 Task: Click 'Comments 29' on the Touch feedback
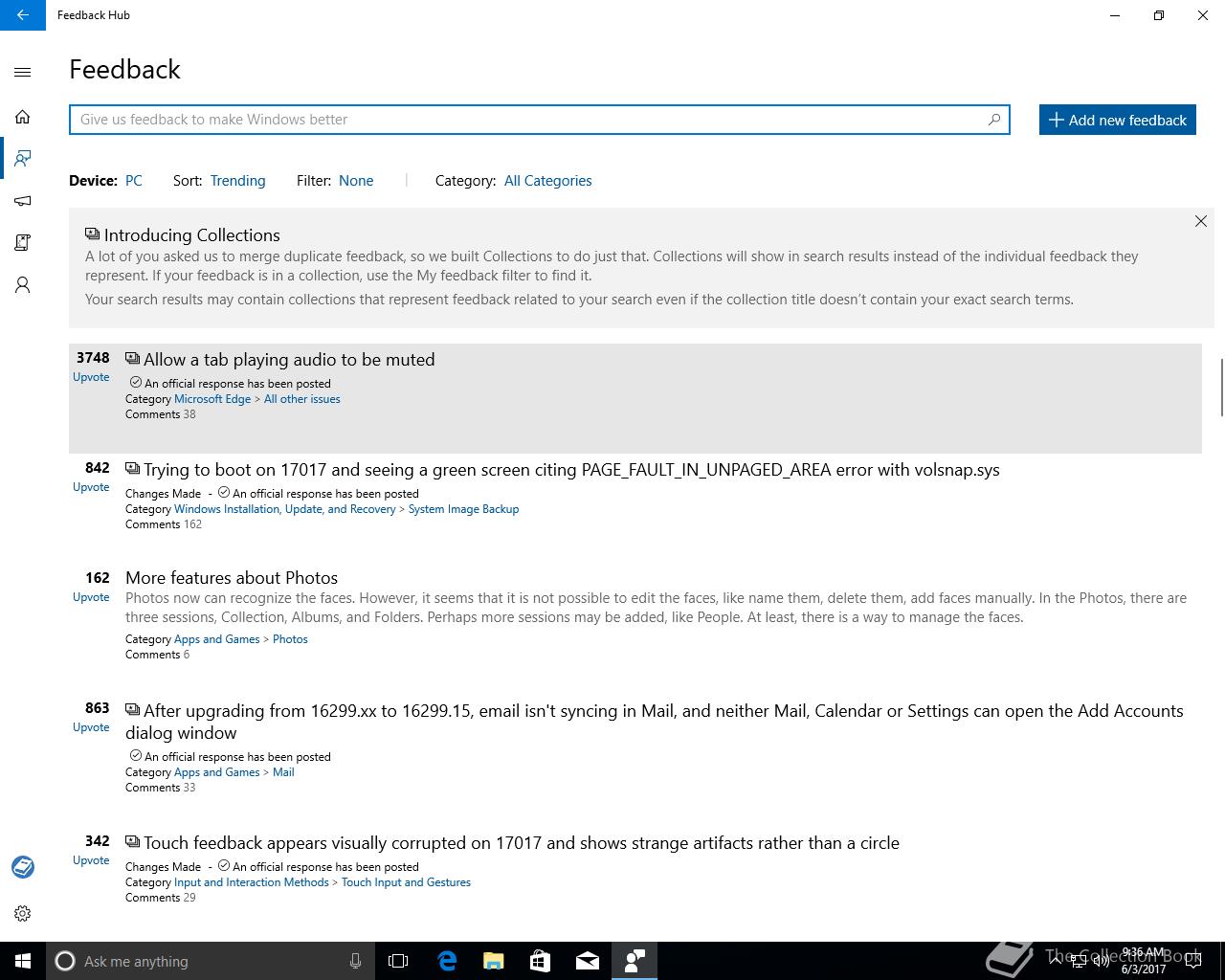pos(160,898)
